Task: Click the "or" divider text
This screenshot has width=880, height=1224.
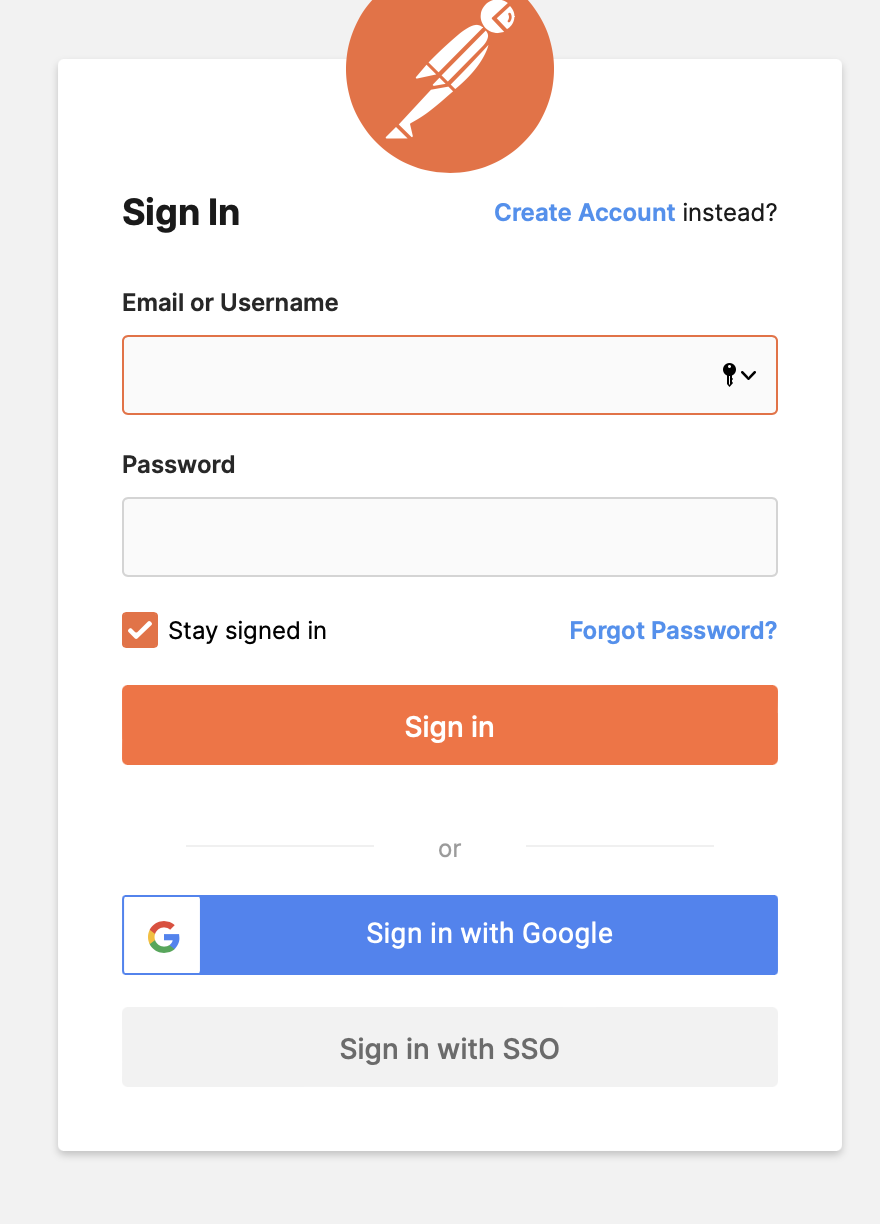Action: click(x=450, y=849)
